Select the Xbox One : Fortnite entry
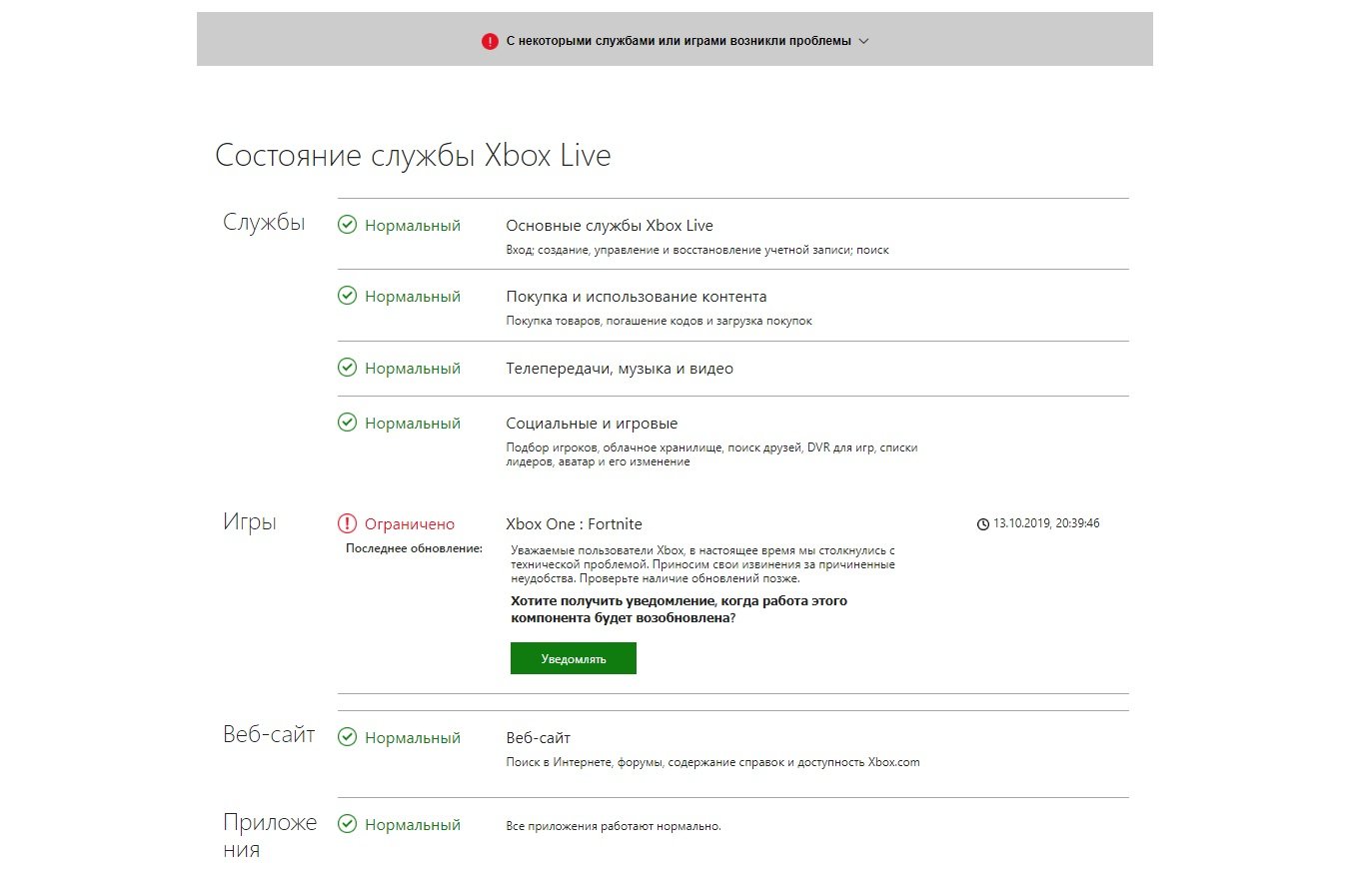 tap(574, 524)
